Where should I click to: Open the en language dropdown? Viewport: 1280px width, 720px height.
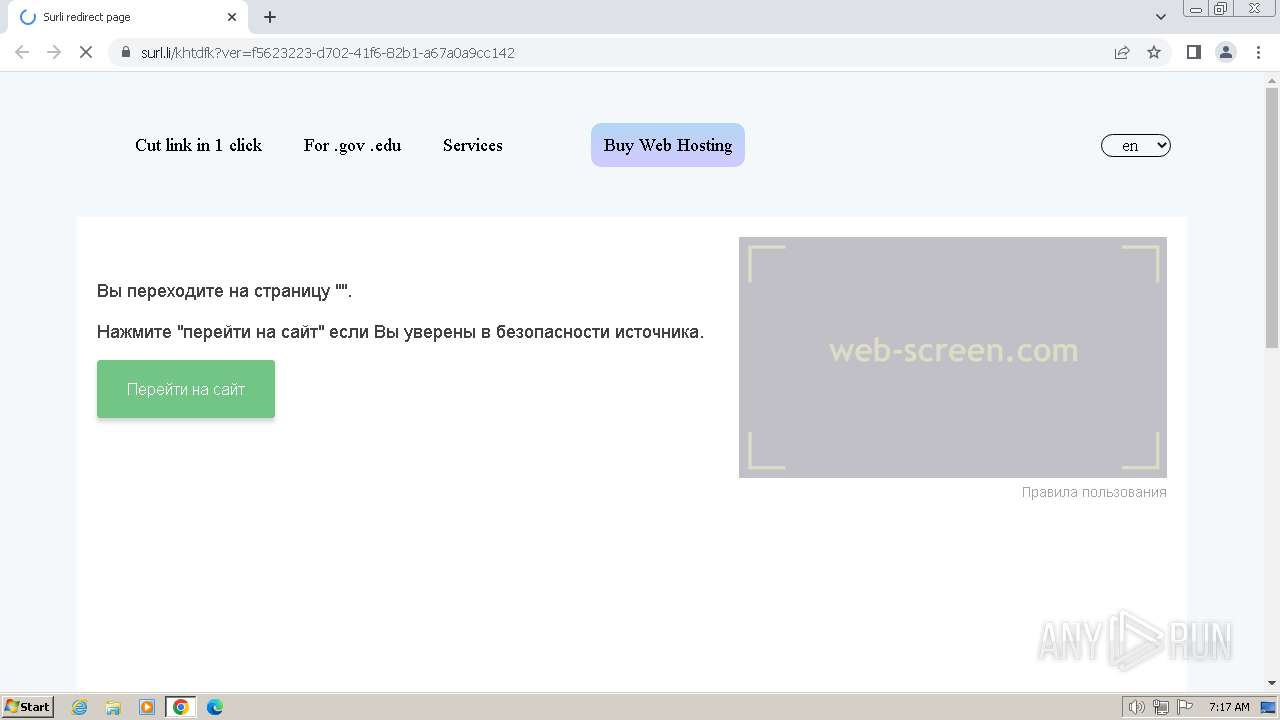pos(1136,146)
